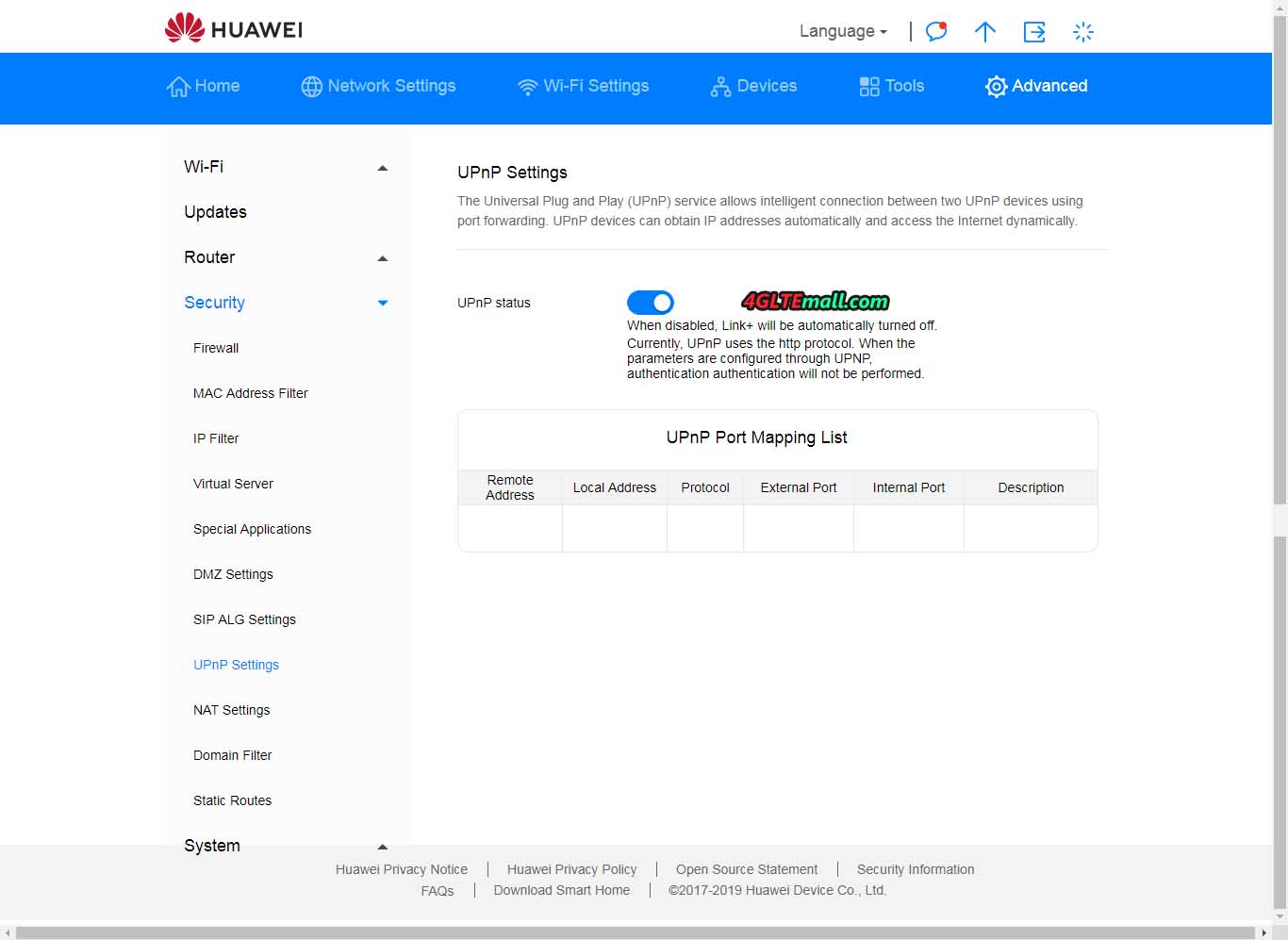Click the Open Source Statement link
The width and height of the screenshot is (1288, 940).
point(746,869)
